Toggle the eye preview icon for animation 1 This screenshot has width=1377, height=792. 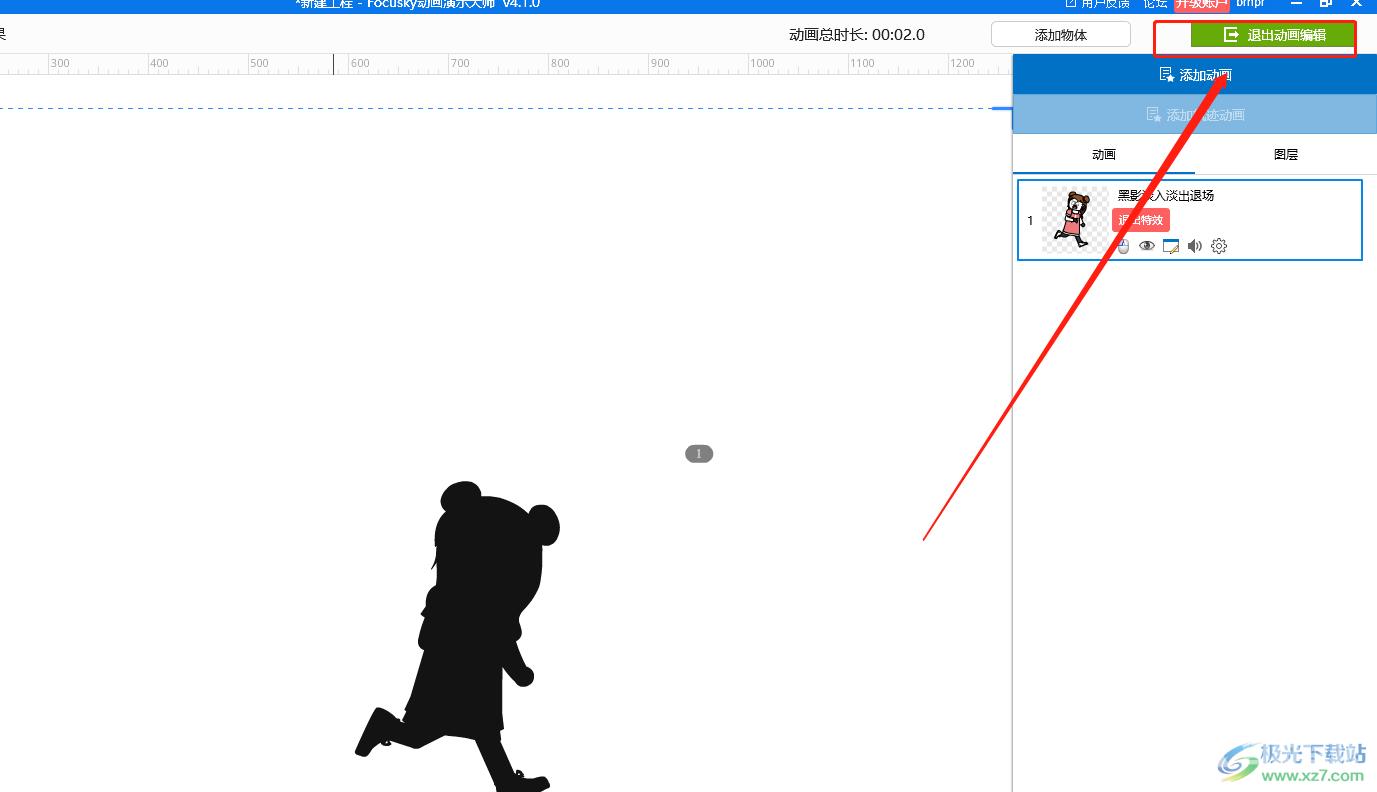click(x=1147, y=246)
